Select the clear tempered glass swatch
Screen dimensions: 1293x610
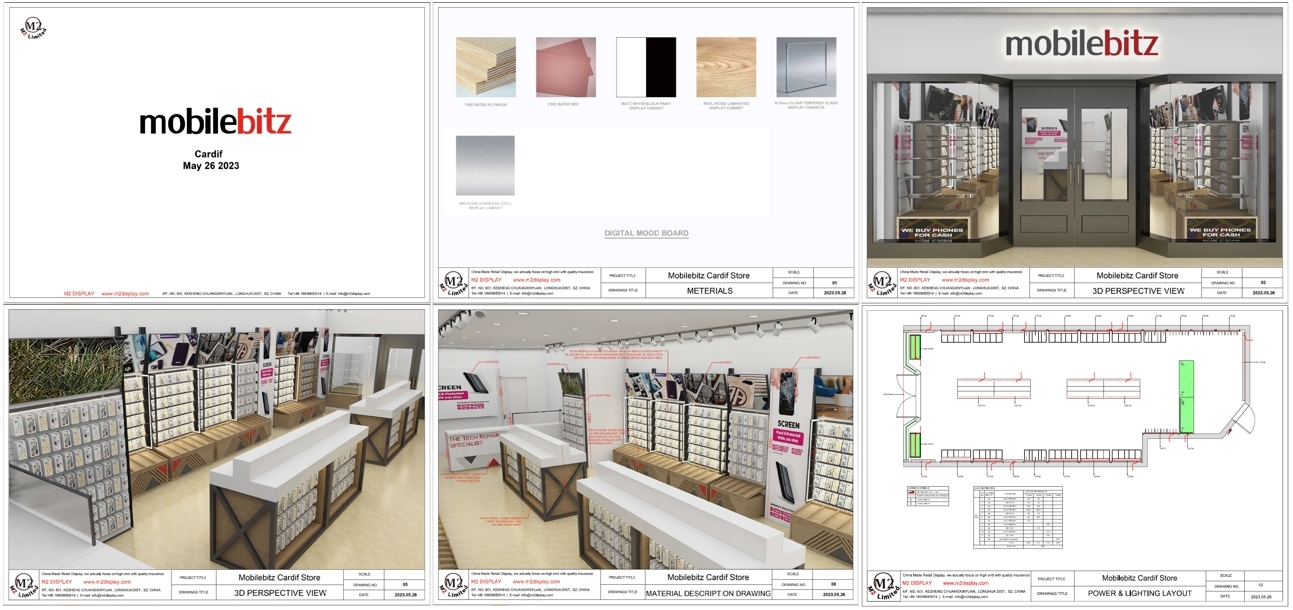[806, 67]
